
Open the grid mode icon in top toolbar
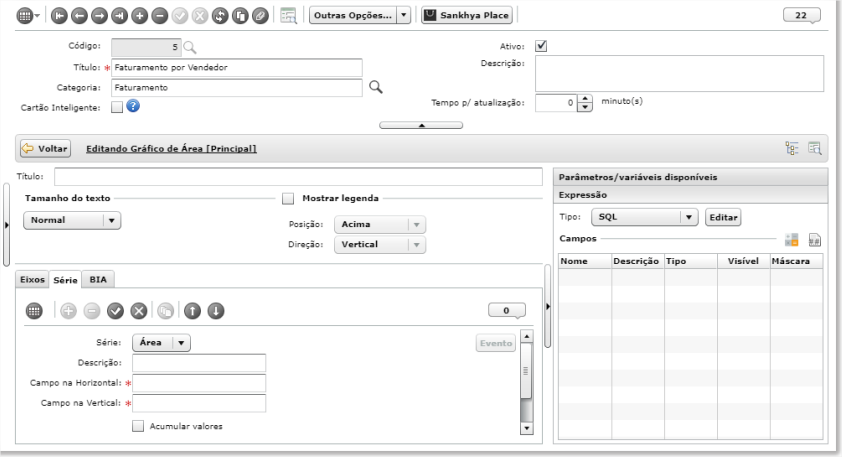tap(25, 16)
